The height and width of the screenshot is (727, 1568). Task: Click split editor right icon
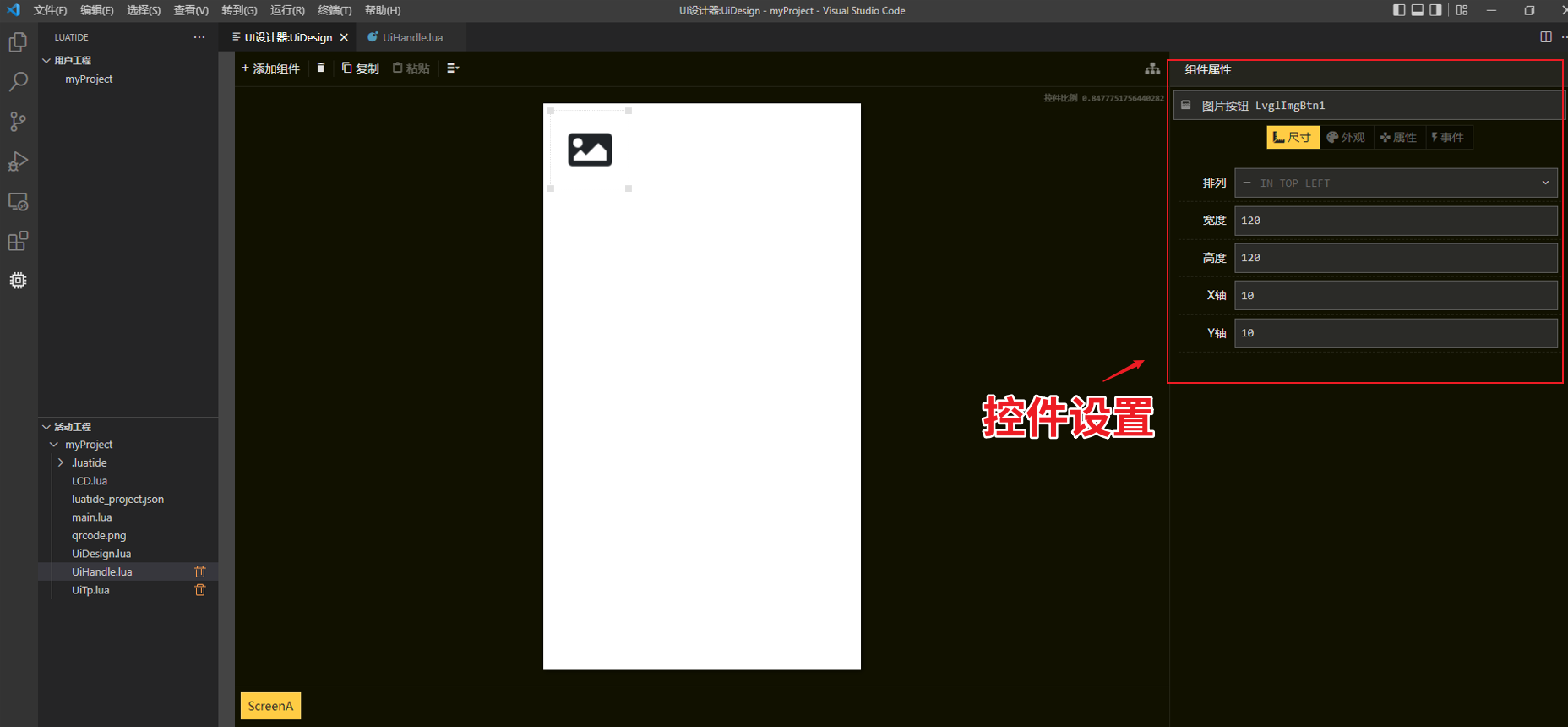(x=1546, y=37)
